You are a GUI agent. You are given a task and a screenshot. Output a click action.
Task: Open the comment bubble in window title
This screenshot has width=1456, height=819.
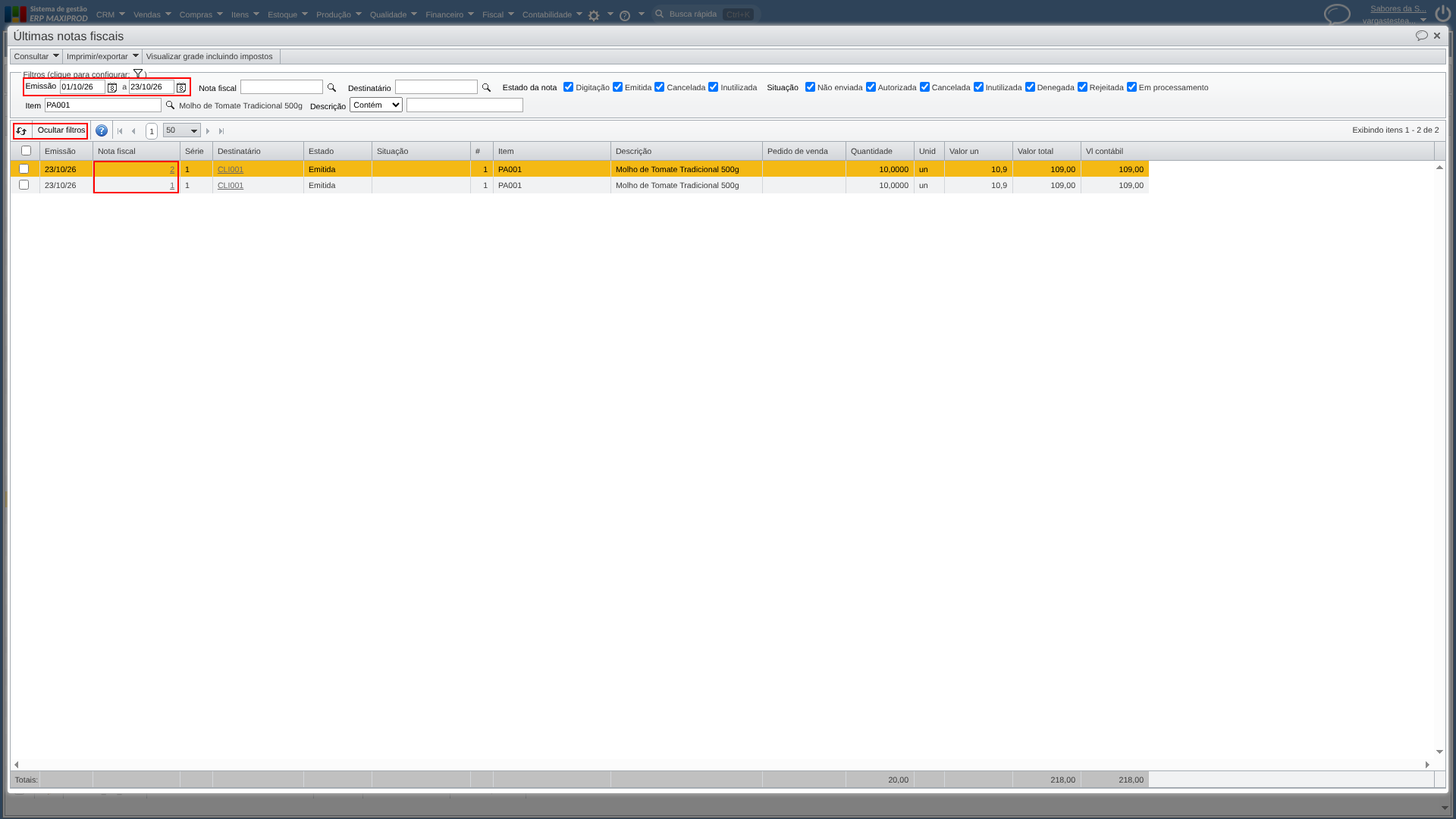pyautogui.click(x=1421, y=36)
